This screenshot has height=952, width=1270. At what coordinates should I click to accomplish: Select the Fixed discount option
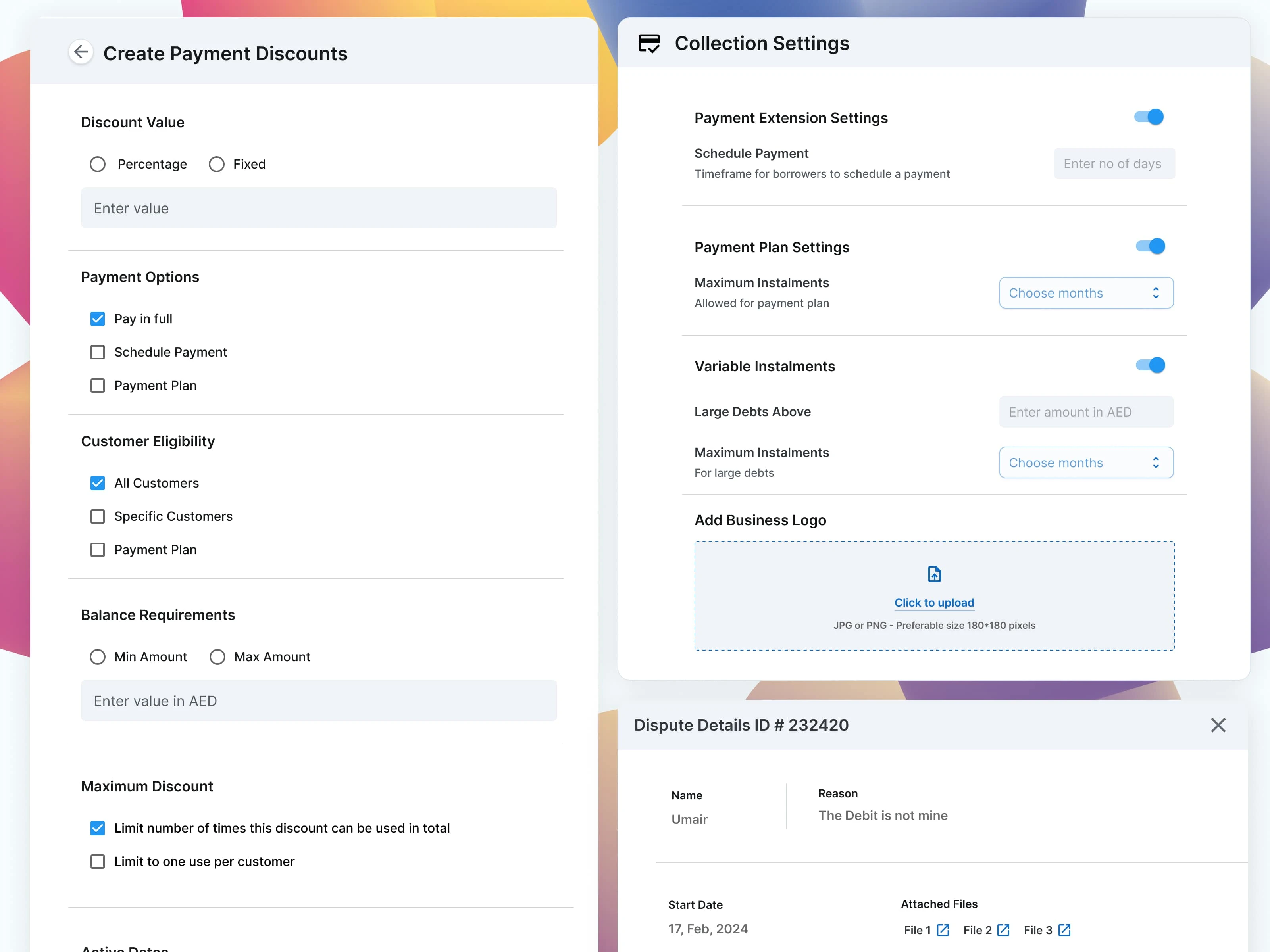pyautogui.click(x=216, y=164)
